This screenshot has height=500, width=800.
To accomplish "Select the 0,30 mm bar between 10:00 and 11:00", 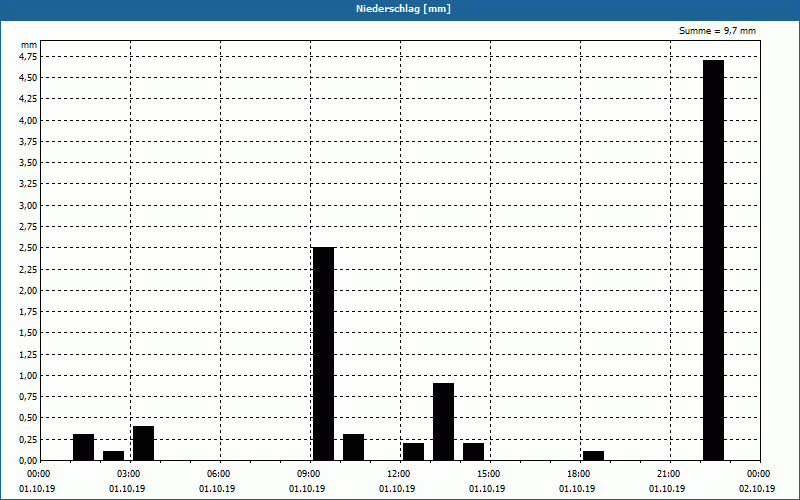I will point(354,447).
